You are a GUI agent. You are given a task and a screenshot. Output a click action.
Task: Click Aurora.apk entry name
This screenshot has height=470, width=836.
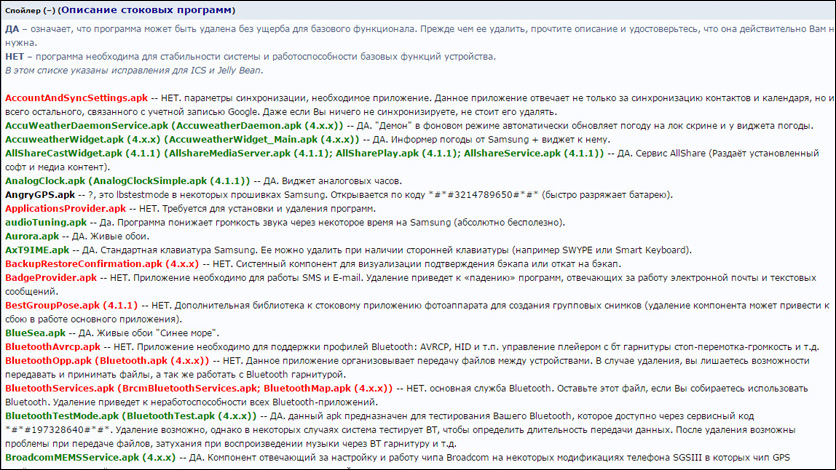(32, 237)
